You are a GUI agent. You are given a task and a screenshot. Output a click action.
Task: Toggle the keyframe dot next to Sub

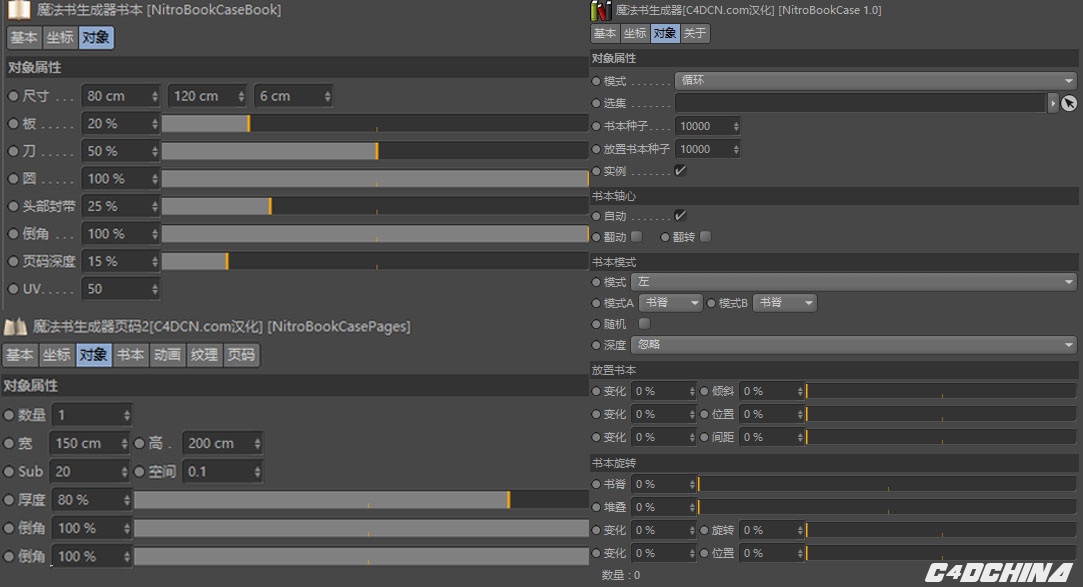point(9,472)
